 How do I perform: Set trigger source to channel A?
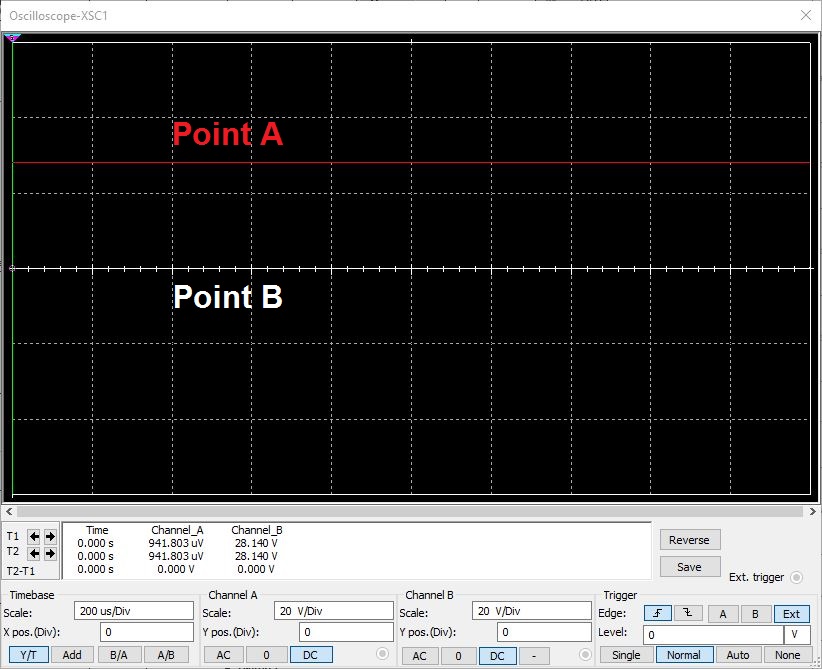[723, 613]
